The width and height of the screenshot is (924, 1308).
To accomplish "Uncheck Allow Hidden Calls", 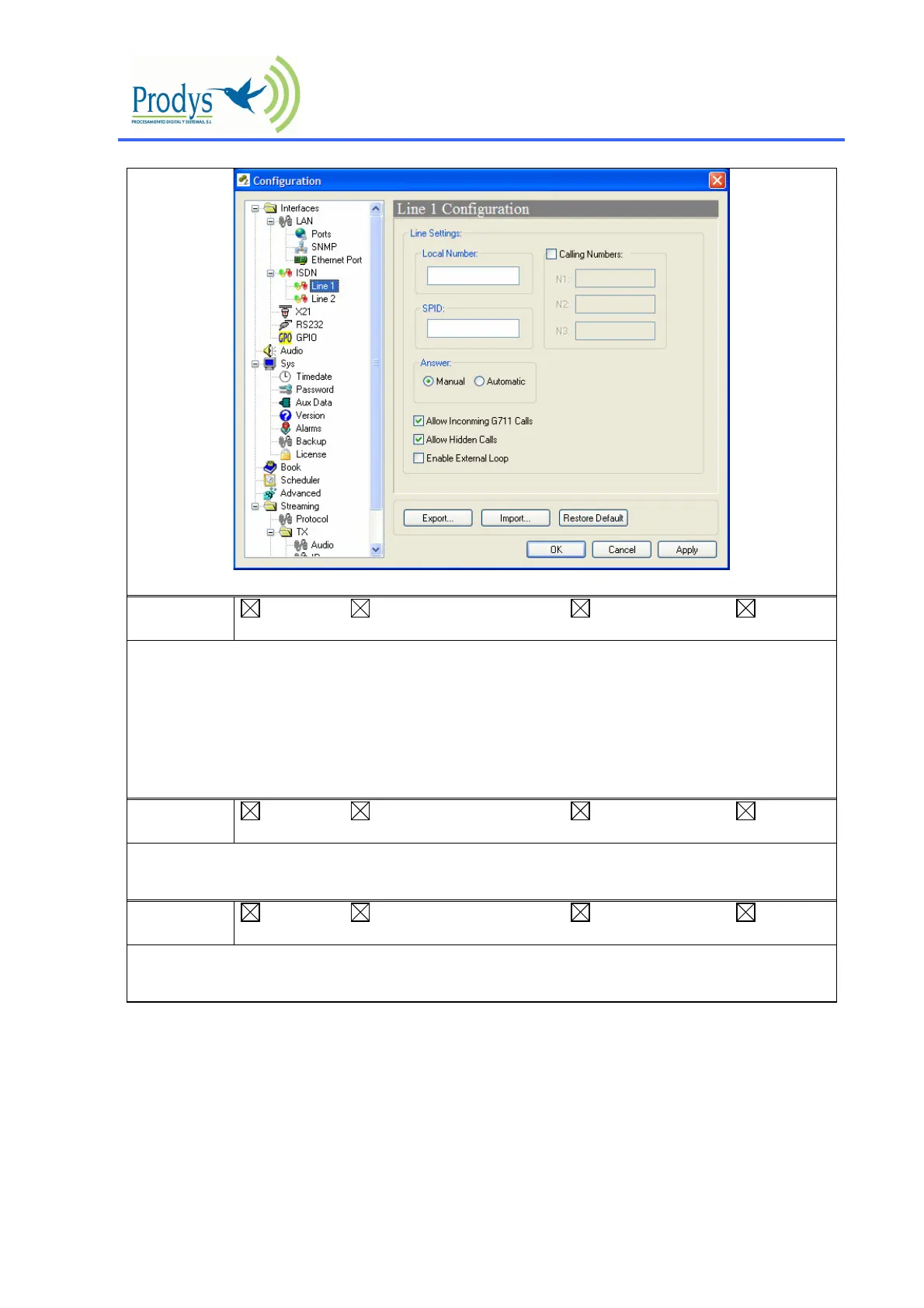I will tap(419, 440).
